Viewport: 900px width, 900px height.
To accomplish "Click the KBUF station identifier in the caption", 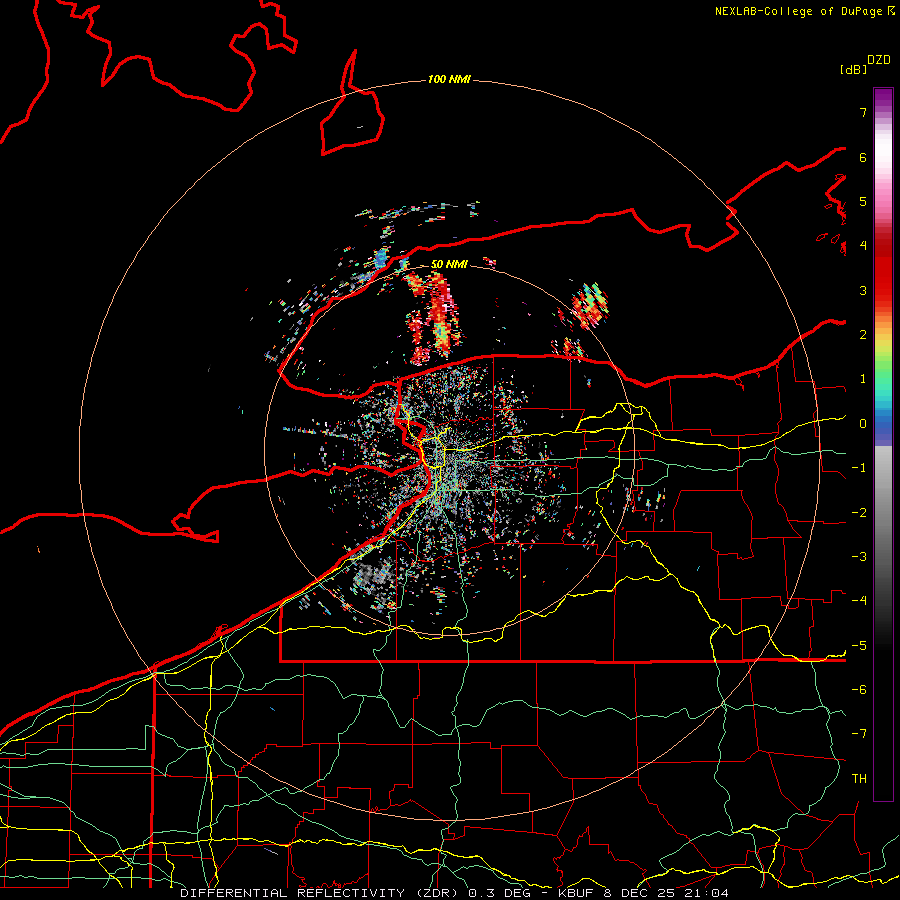I will [578, 893].
